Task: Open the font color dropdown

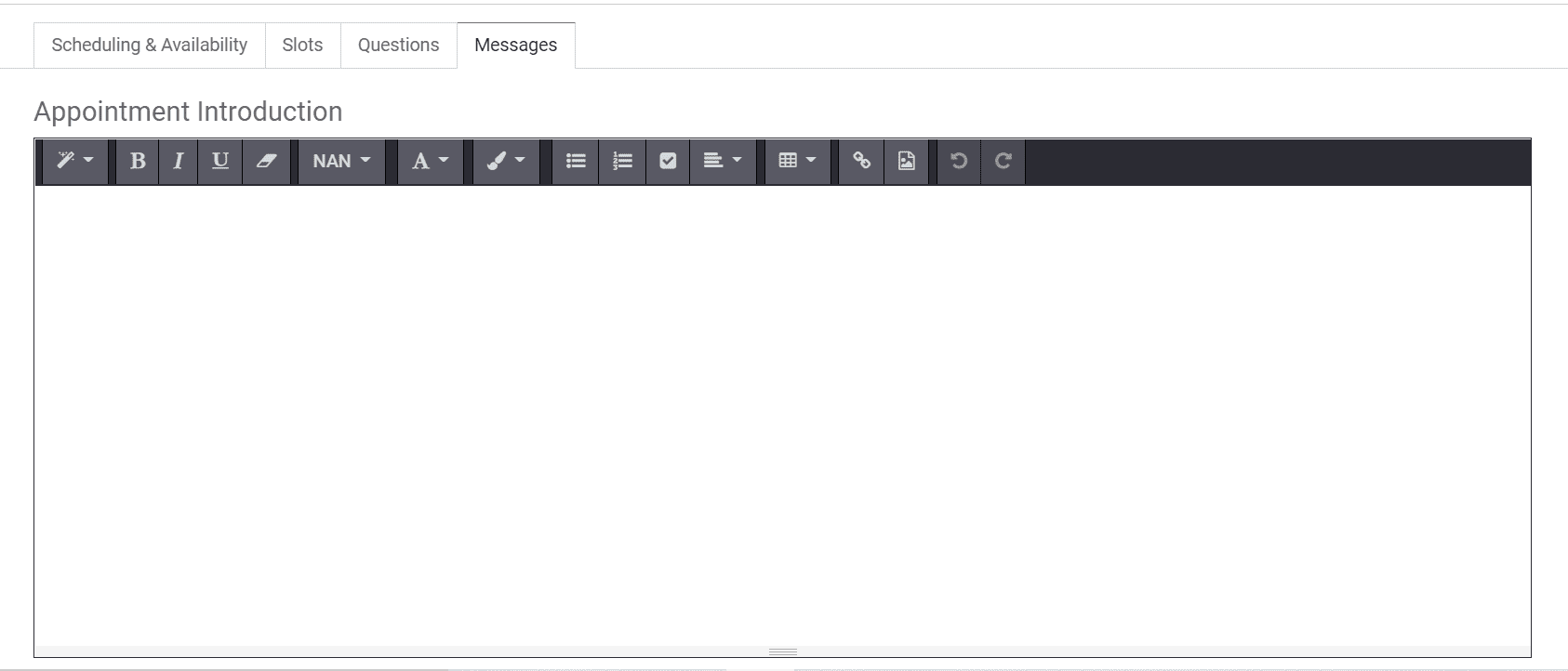Action: pyautogui.click(x=431, y=162)
